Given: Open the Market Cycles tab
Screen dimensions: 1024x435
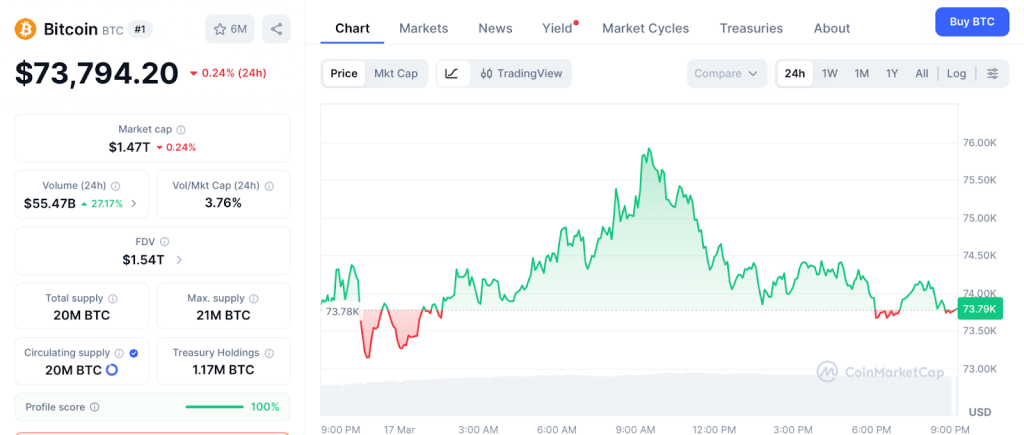Looking at the screenshot, I should [x=645, y=28].
